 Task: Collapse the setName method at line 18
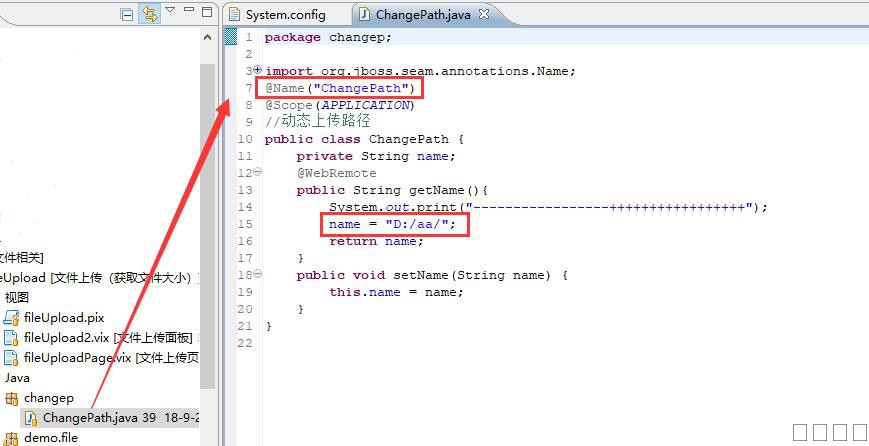tap(258, 274)
